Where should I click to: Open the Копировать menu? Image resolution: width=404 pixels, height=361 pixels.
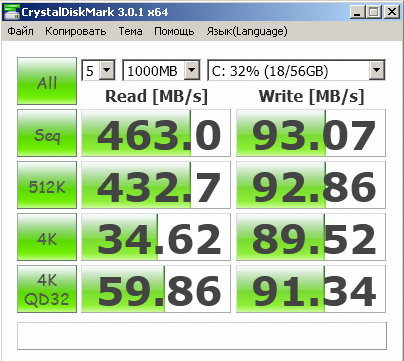point(76,31)
